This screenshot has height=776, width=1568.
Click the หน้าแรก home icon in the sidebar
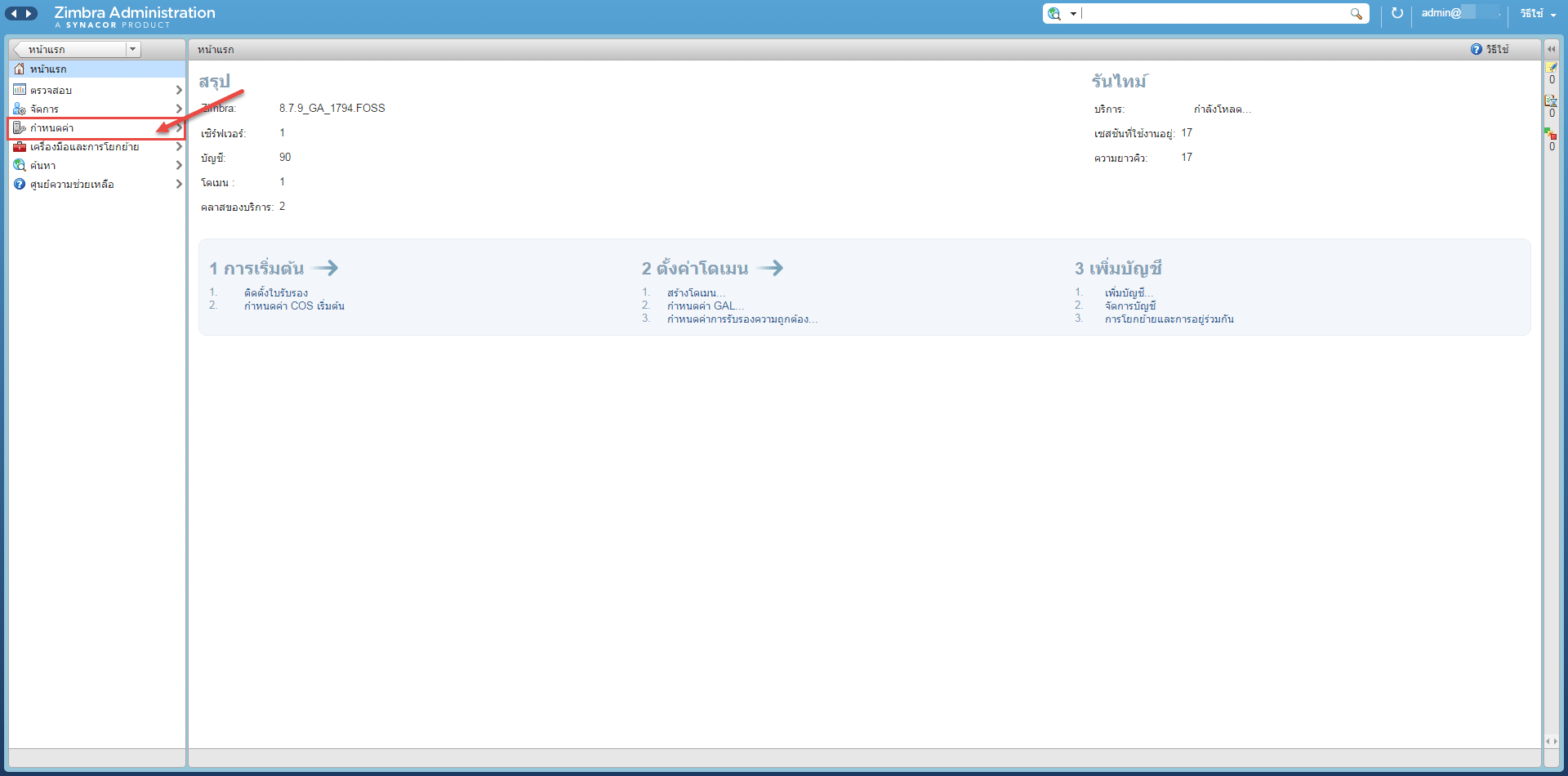[20, 69]
